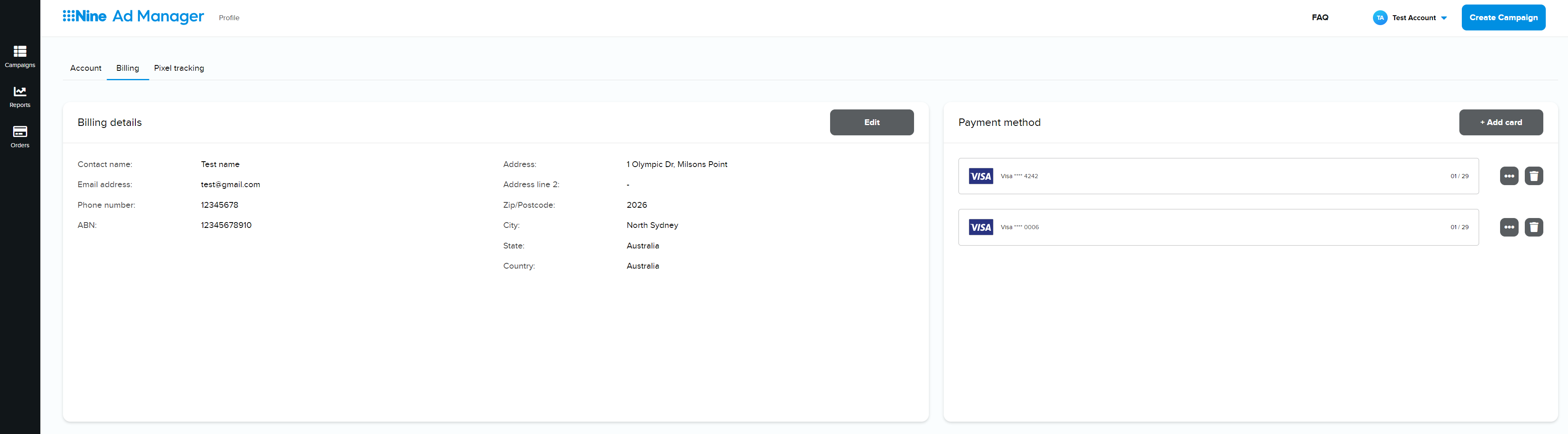The height and width of the screenshot is (434, 1568).
Task: Click the Profile breadcrumb label
Action: [x=229, y=18]
